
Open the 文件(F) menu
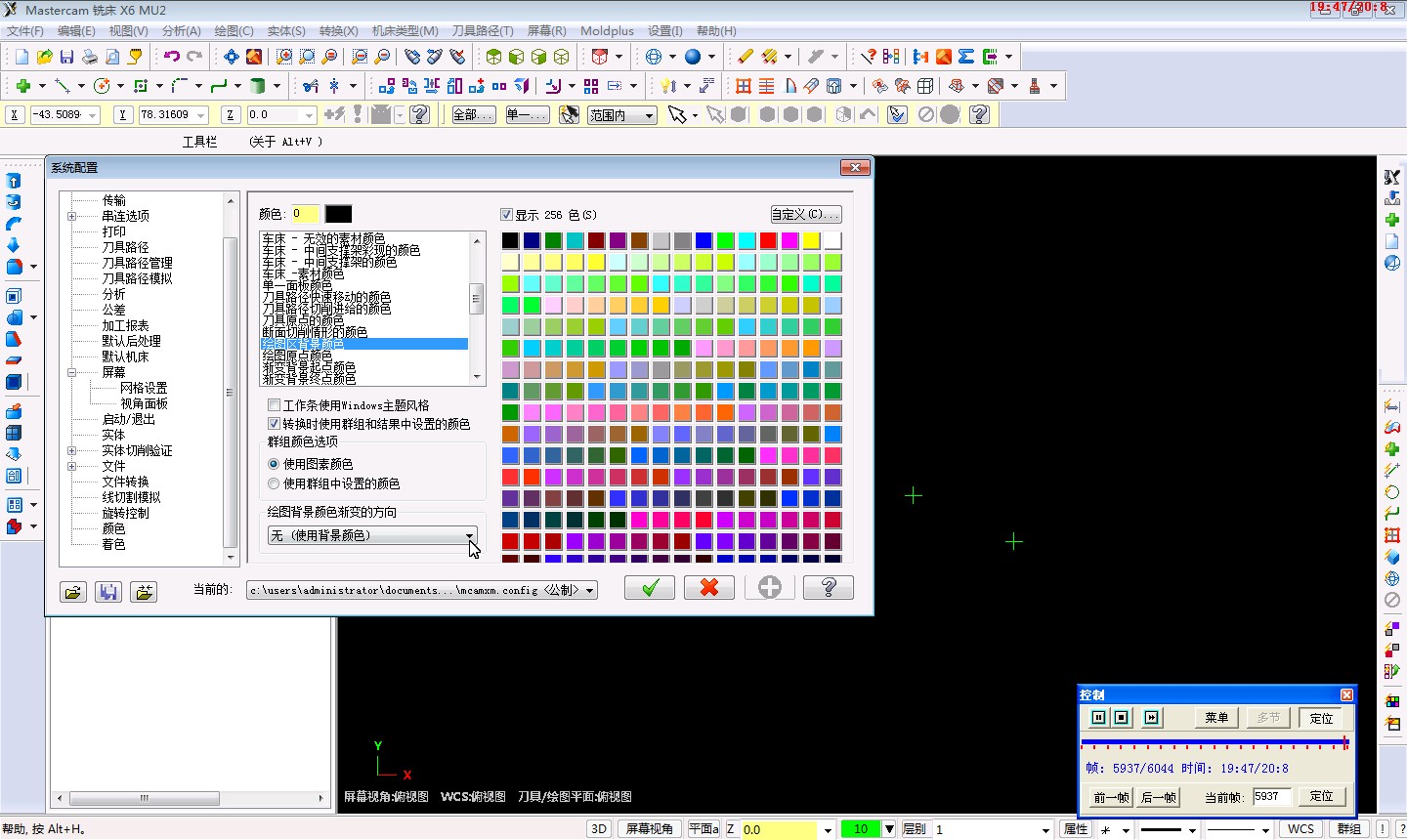tap(25, 31)
